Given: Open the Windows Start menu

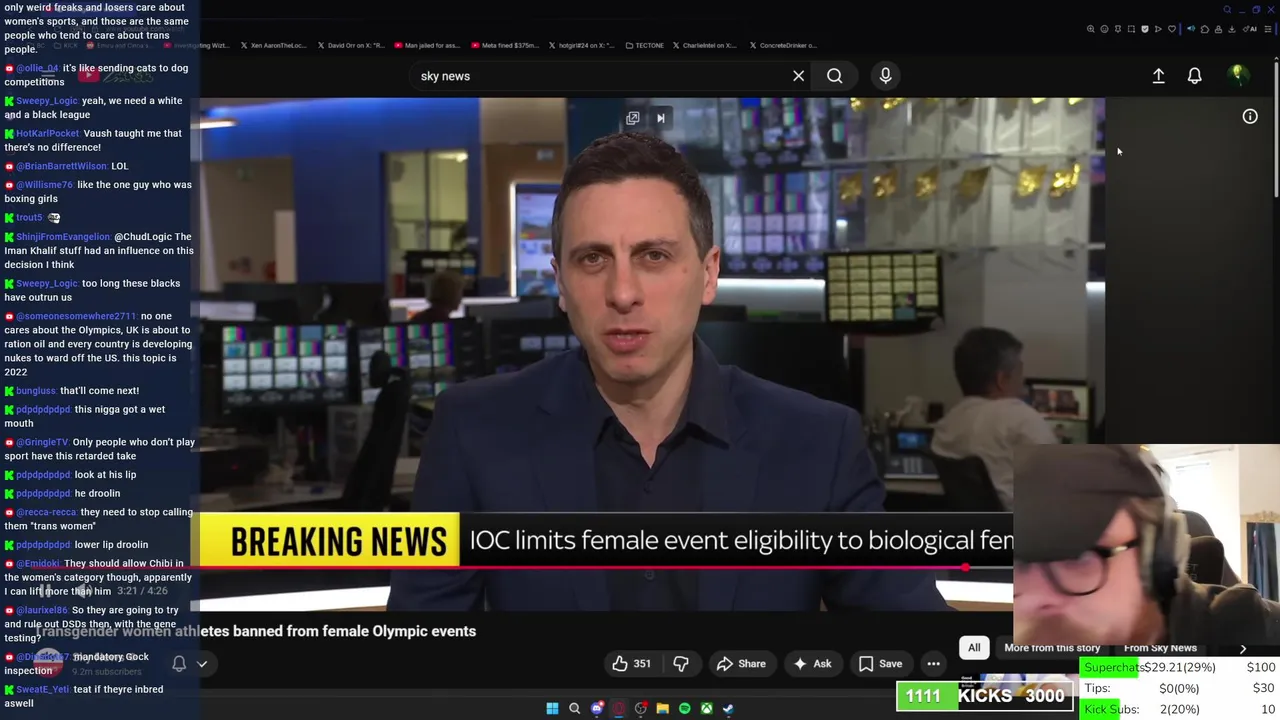Looking at the screenshot, I should [x=552, y=708].
